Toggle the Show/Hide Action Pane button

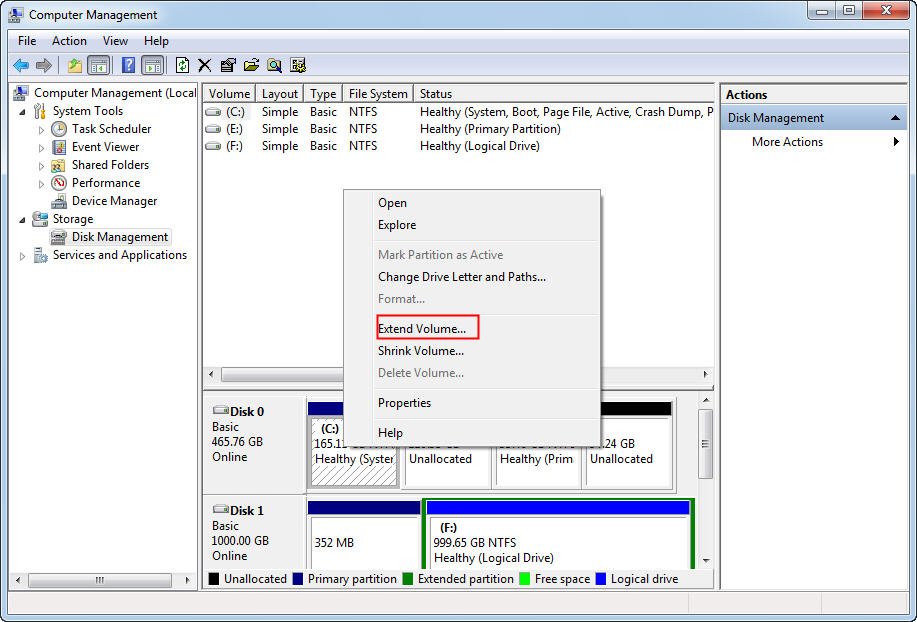[x=152, y=64]
